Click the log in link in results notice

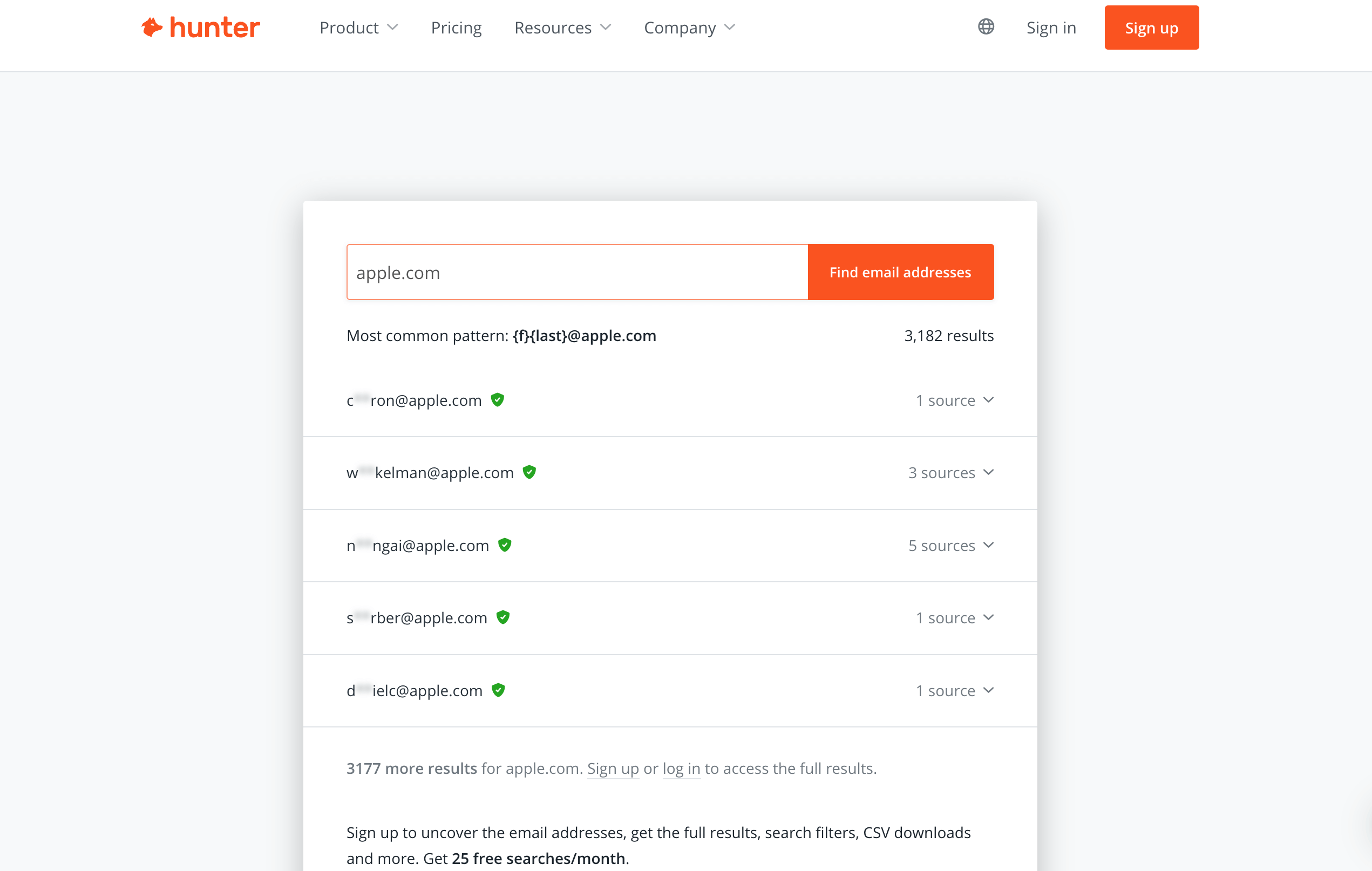682,769
